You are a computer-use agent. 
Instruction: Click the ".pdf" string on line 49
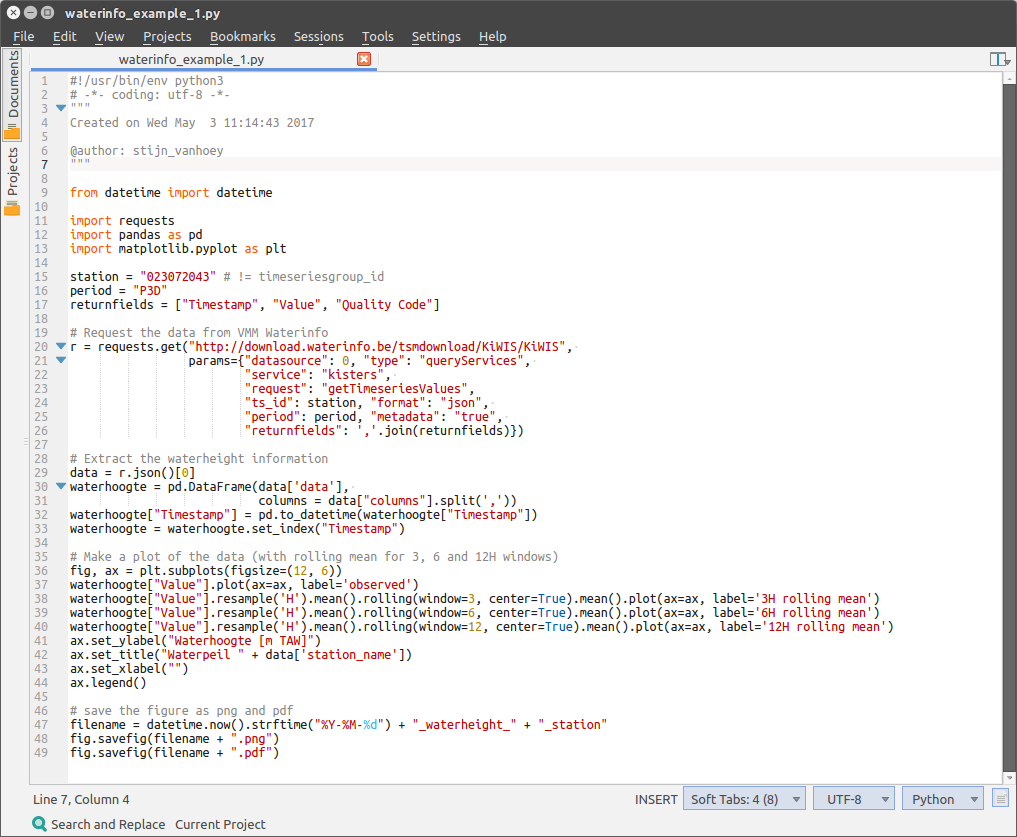tap(251, 753)
